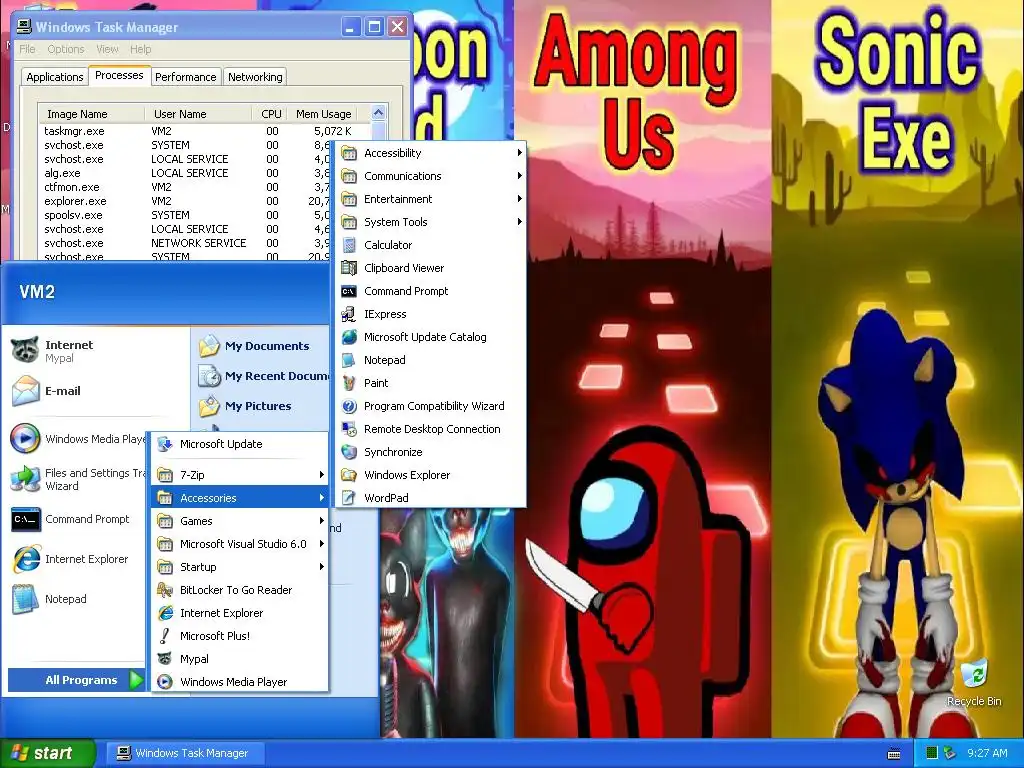Viewport: 1024px width, 768px height.
Task: Launch Internet Explorer from All Programs list
Action: point(239,613)
